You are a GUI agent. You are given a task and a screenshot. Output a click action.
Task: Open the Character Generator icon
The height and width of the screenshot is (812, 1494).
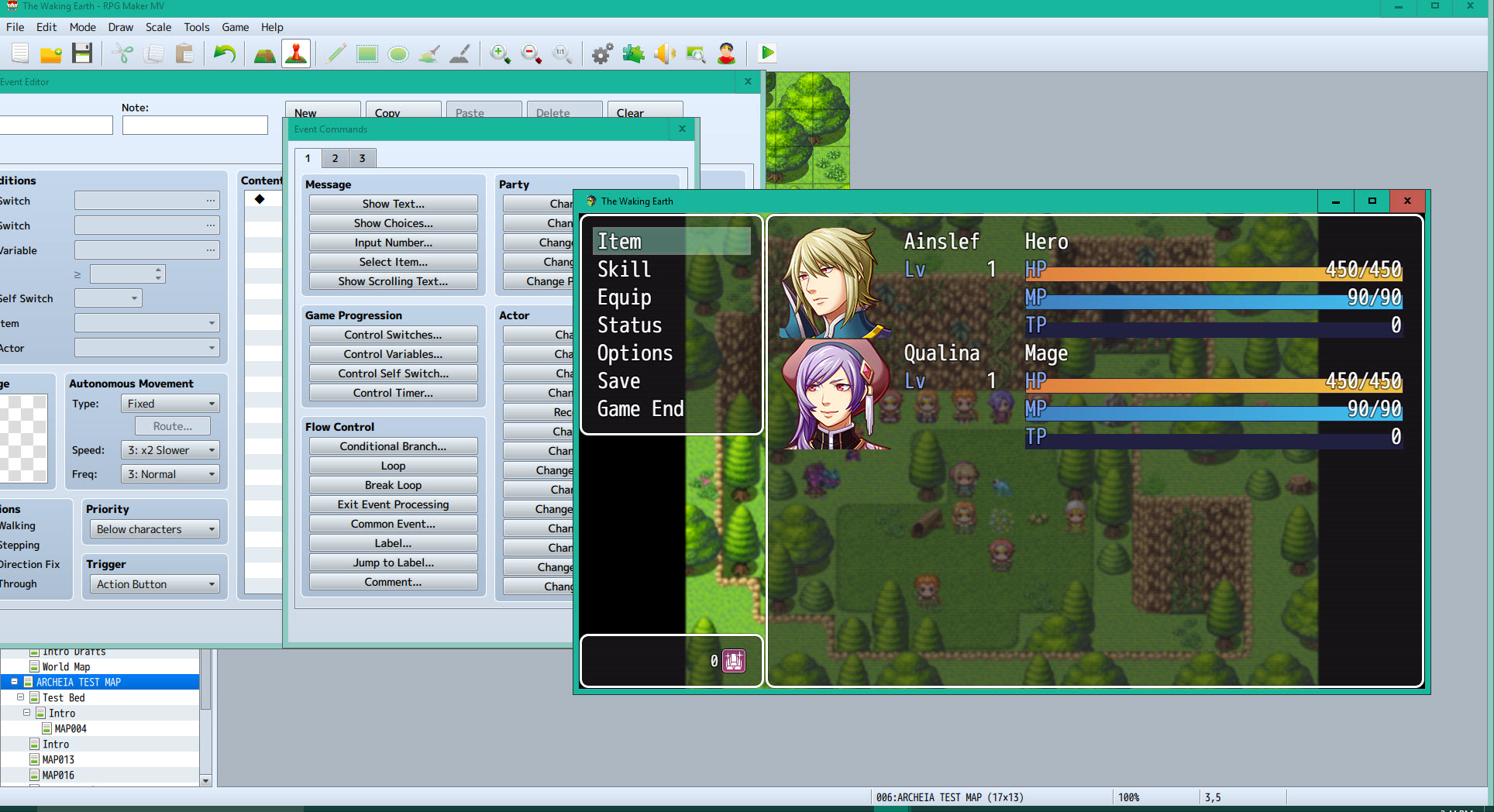[x=727, y=53]
